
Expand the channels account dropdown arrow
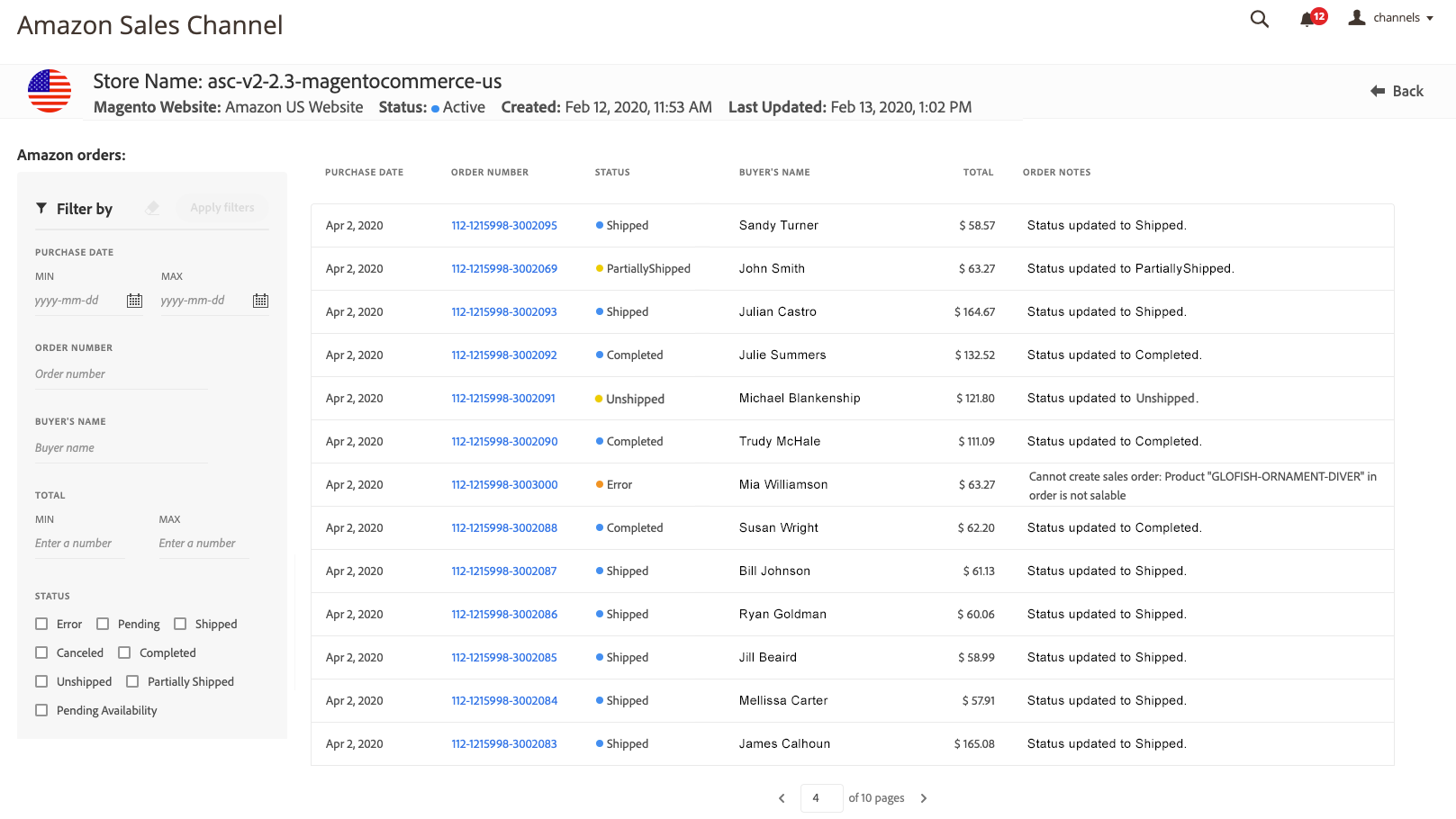(x=1430, y=18)
